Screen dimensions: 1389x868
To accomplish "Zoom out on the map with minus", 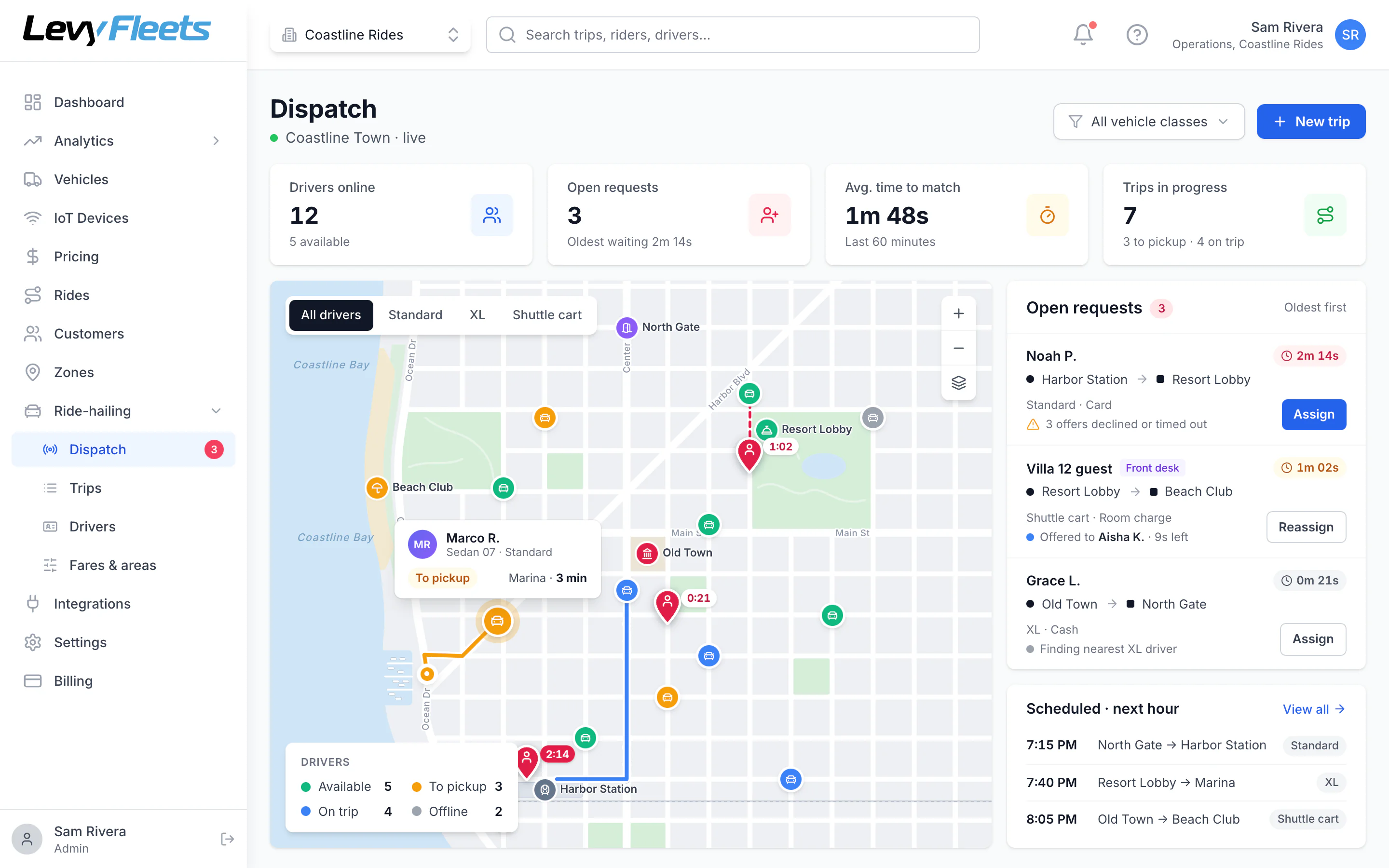I will coord(958,348).
